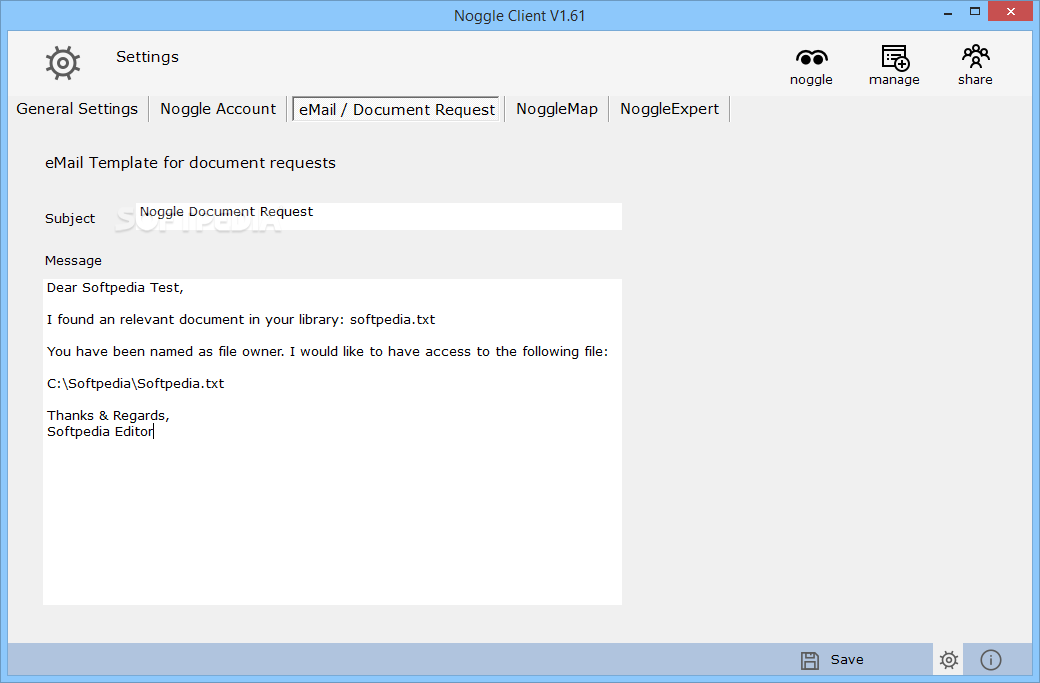1040x683 pixels.
Task: Click the line mentioning softpedia.txt library document
Action: click(241, 320)
